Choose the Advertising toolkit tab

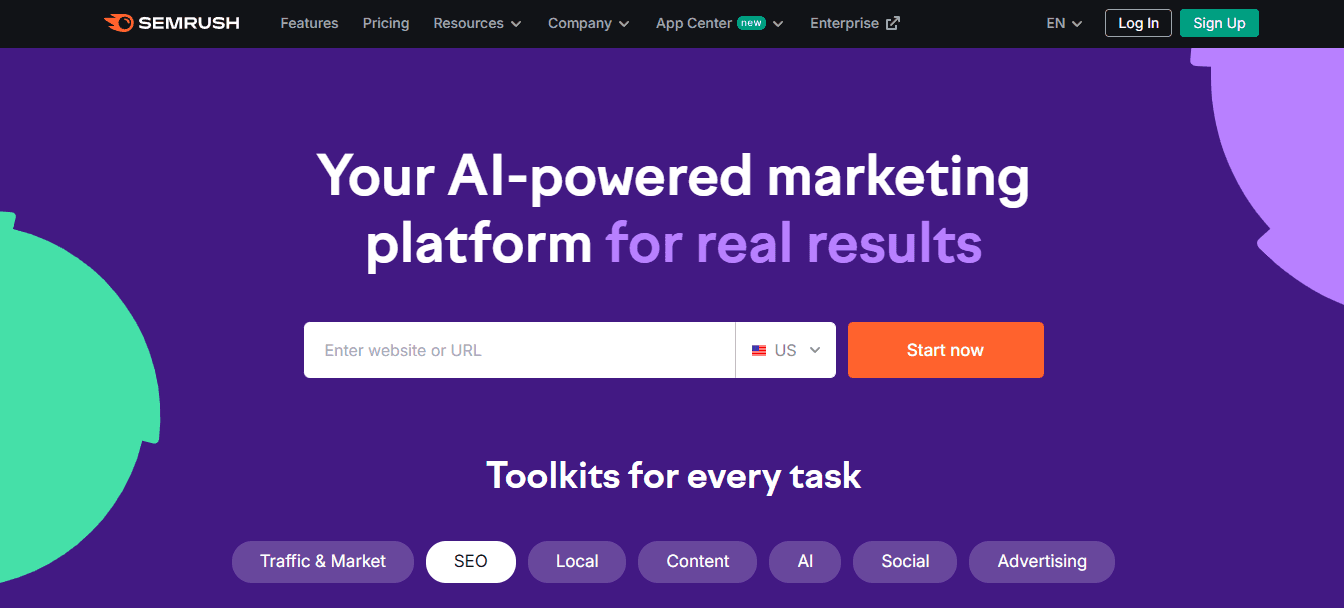1042,561
